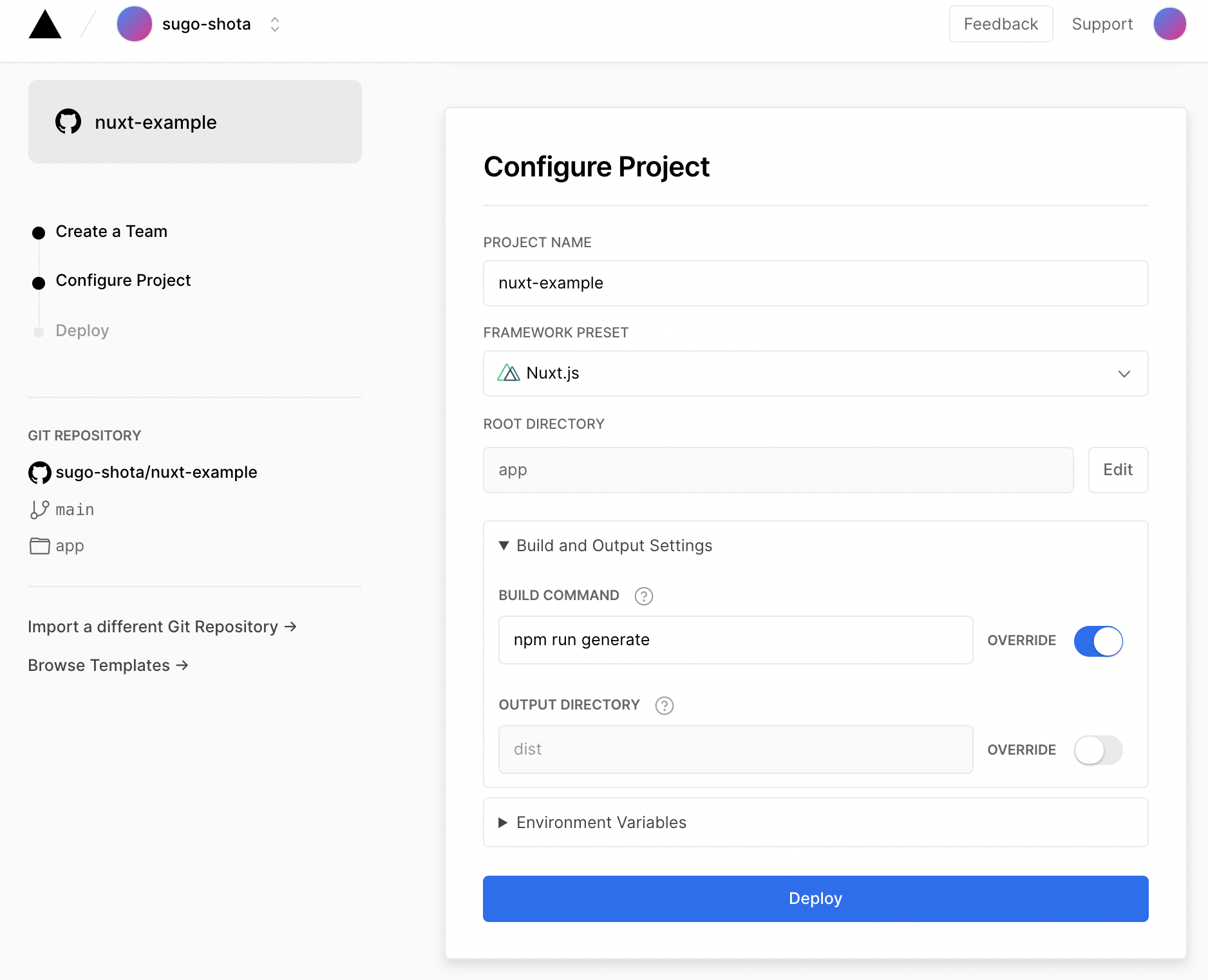Open the Support link
This screenshot has height=980, width=1208.
click(1102, 24)
